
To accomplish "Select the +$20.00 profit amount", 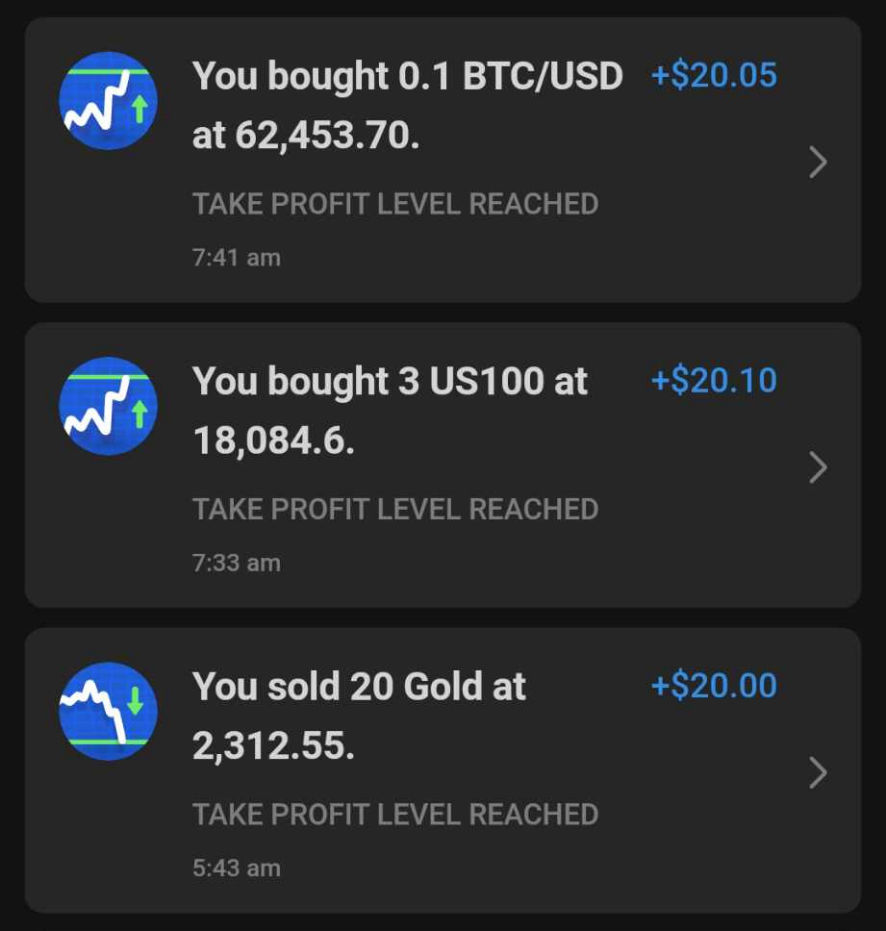I will coord(713,686).
